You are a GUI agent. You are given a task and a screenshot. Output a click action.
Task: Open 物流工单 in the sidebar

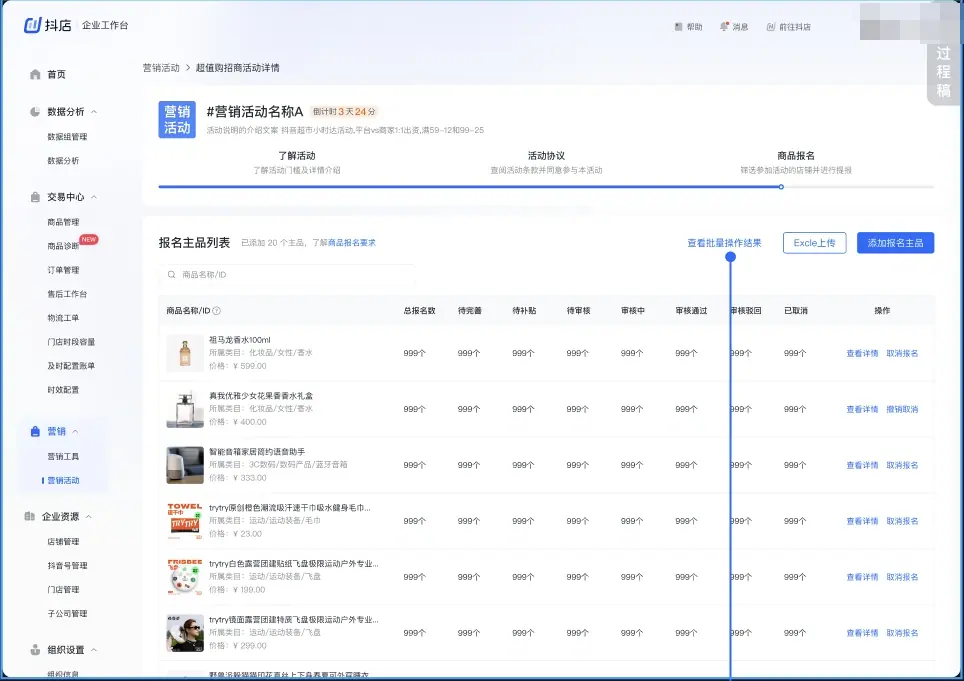(63, 318)
